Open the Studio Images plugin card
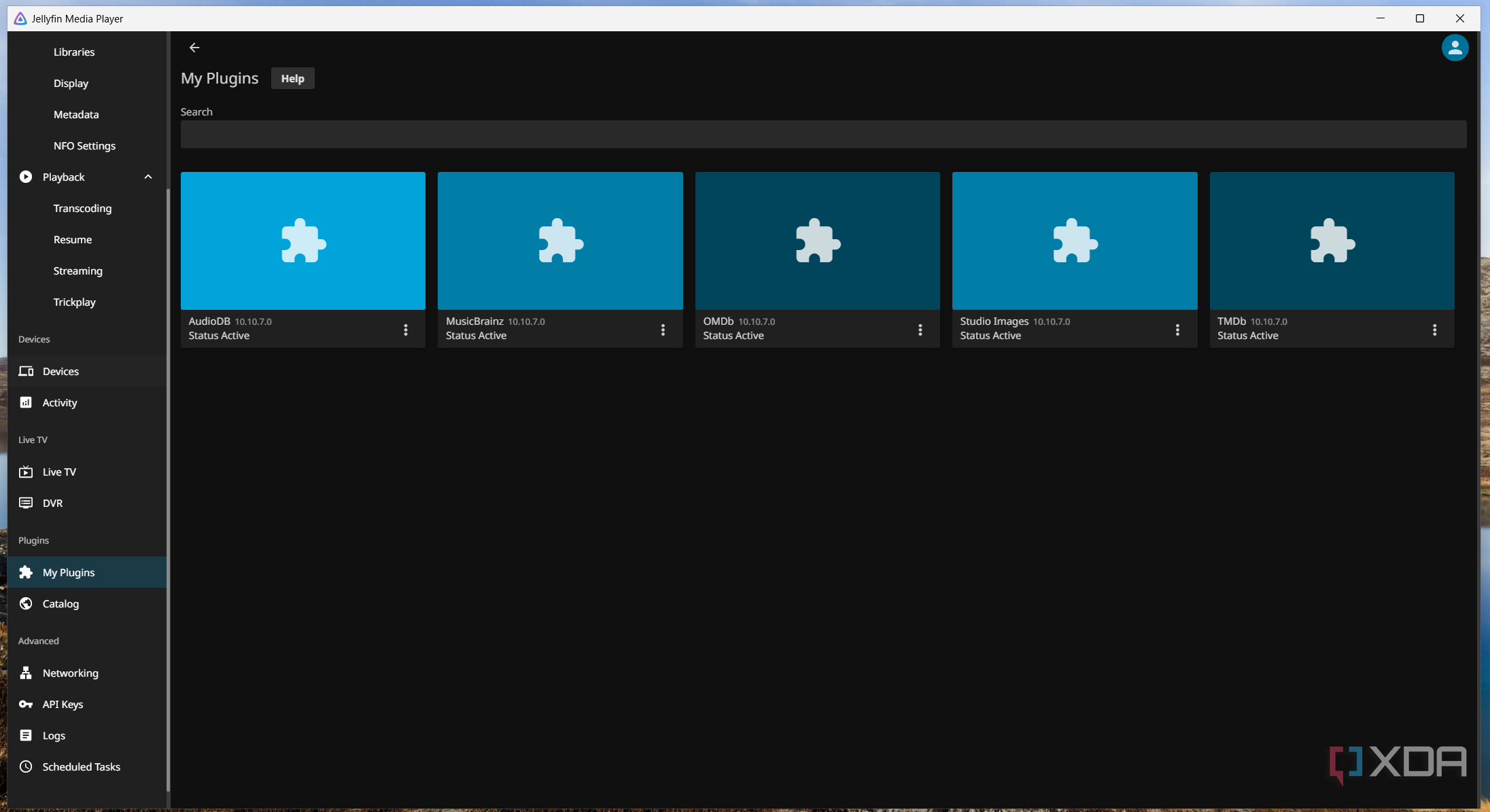The image size is (1490, 812). (1075, 241)
